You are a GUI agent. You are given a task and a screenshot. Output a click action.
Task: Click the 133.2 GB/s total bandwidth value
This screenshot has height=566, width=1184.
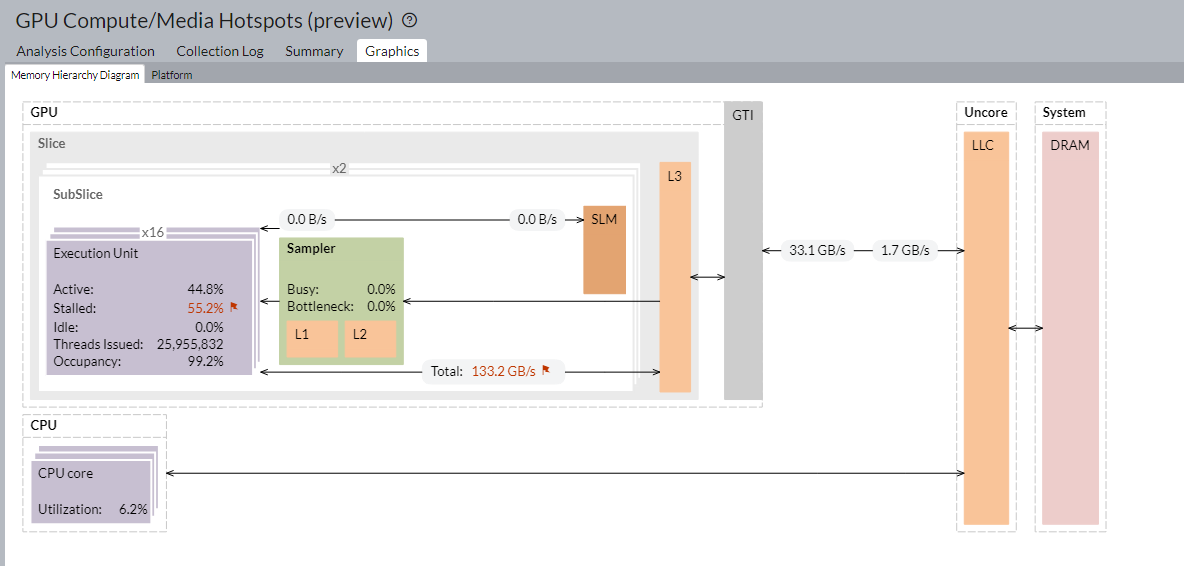[x=504, y=371]
